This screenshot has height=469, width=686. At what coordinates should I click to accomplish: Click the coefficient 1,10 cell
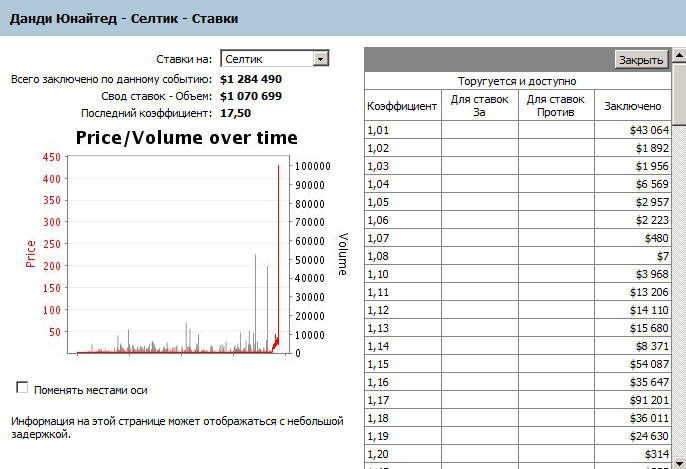click(402, 273)
